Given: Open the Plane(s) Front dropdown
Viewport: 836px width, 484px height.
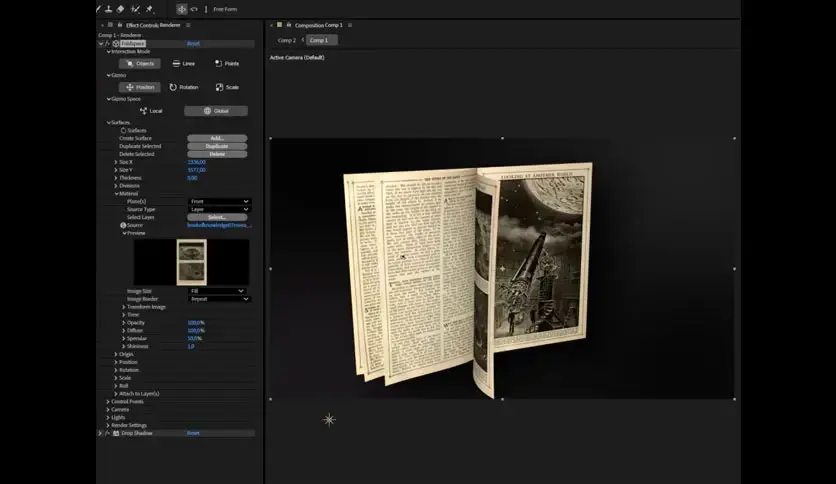Looking at the screenshot, I should coord(219,201).
